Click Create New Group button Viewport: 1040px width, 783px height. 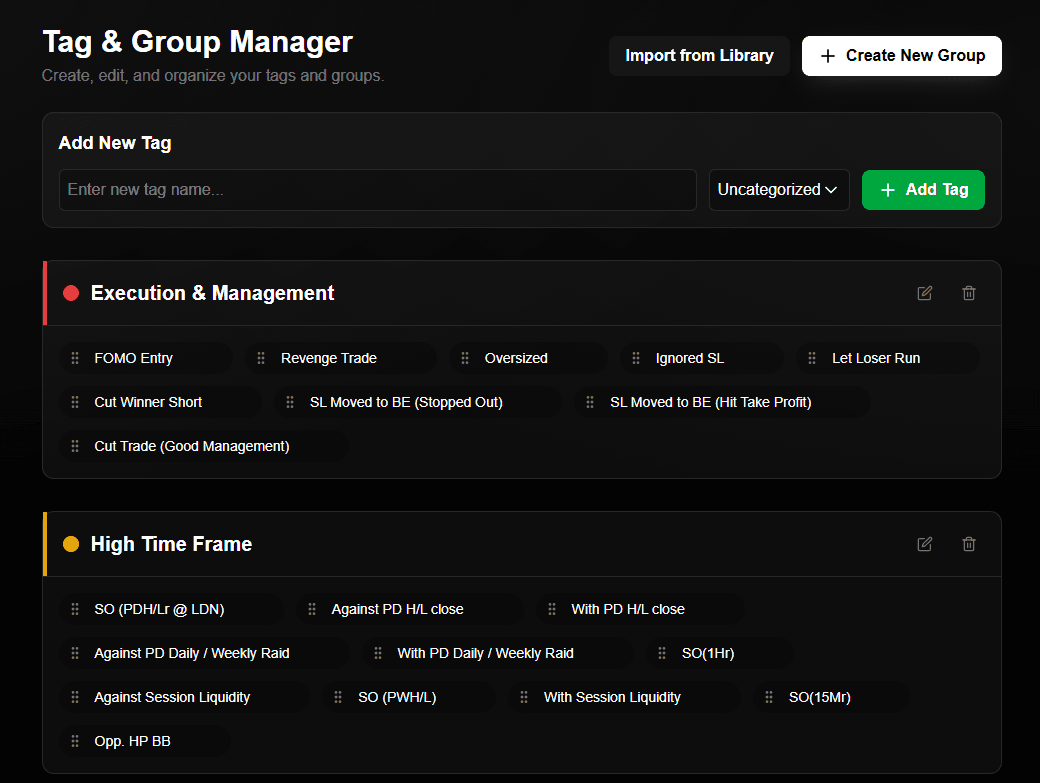point(901,56)
